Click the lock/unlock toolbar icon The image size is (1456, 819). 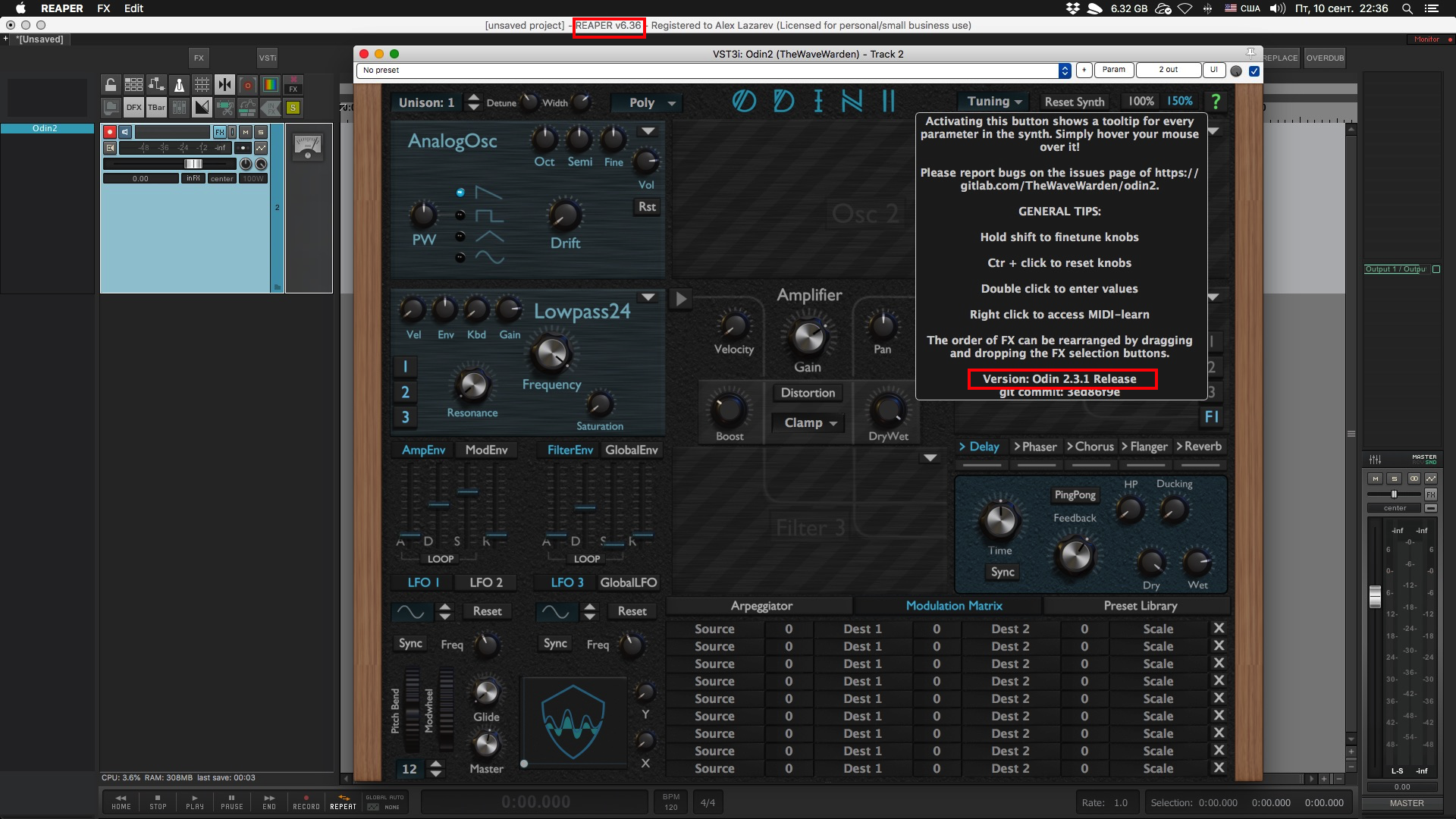coord(111,85)
